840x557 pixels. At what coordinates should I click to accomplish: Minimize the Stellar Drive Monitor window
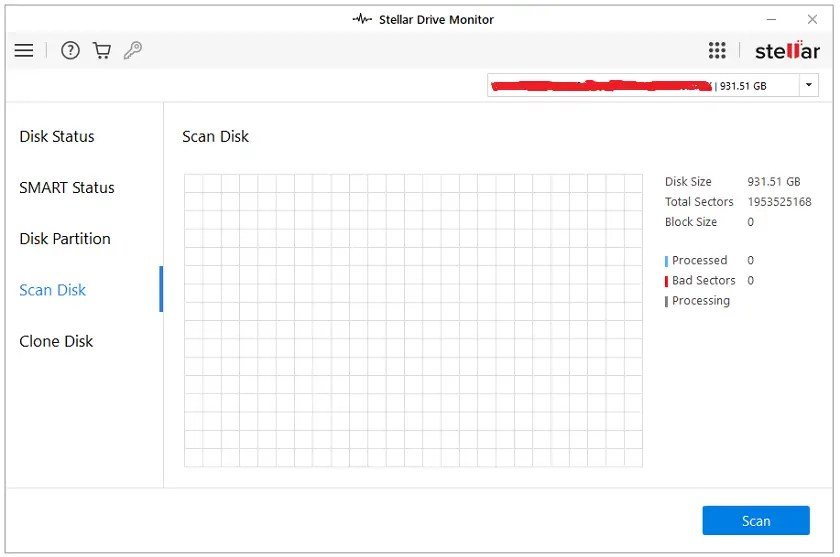coord(771,19)
